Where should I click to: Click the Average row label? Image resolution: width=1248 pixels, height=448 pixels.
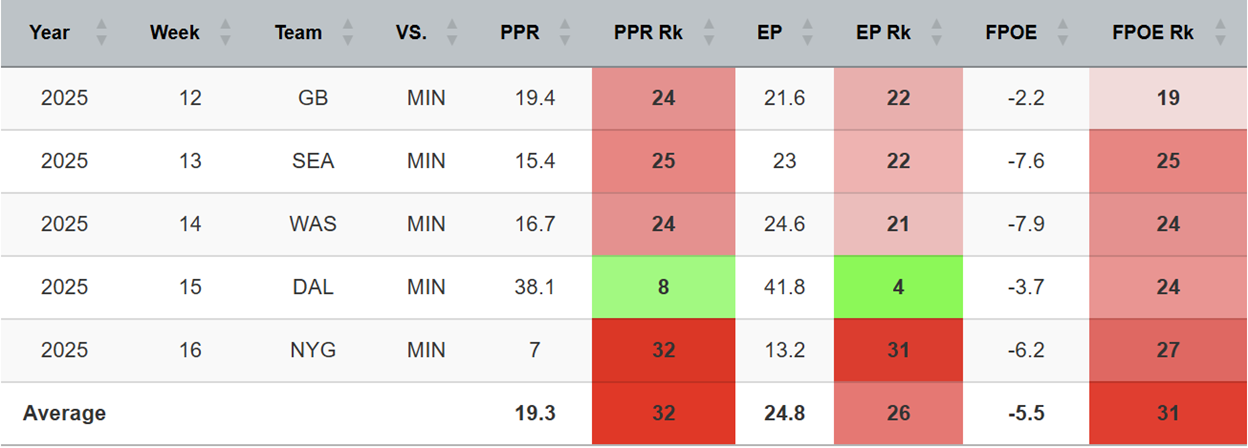click(x=64, y=413)
